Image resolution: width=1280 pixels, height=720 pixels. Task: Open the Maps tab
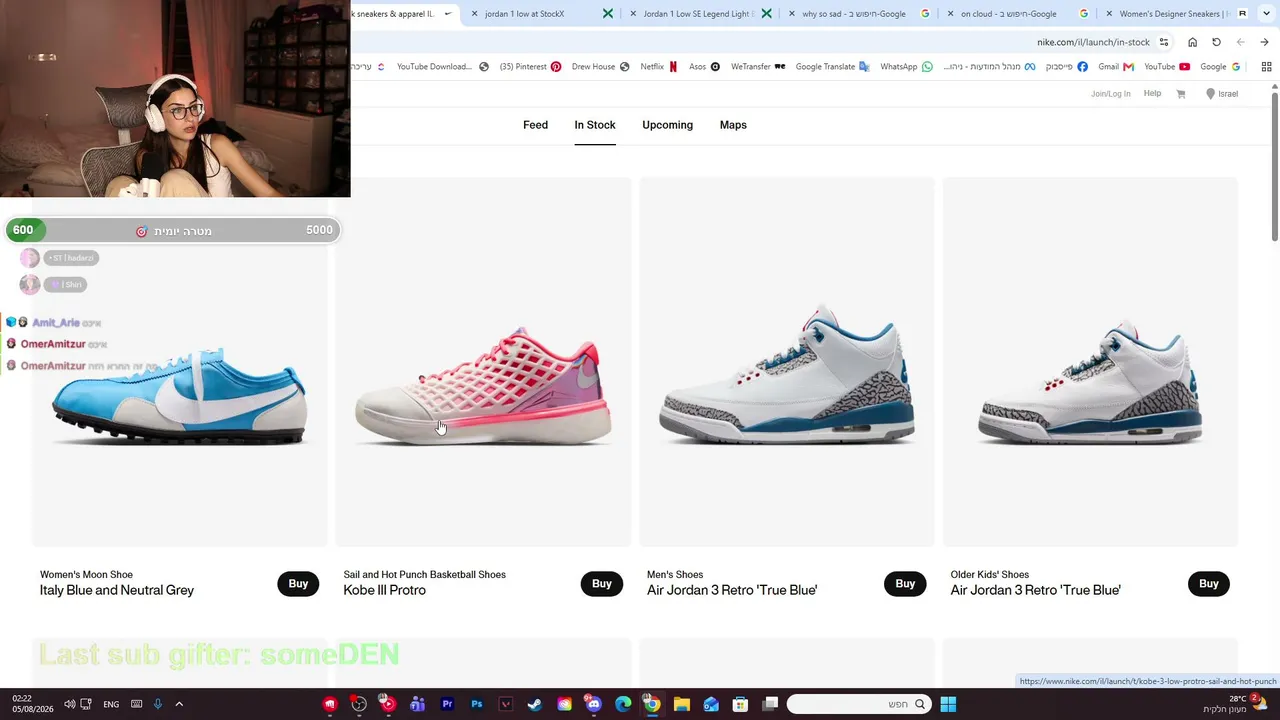(733, 125)
